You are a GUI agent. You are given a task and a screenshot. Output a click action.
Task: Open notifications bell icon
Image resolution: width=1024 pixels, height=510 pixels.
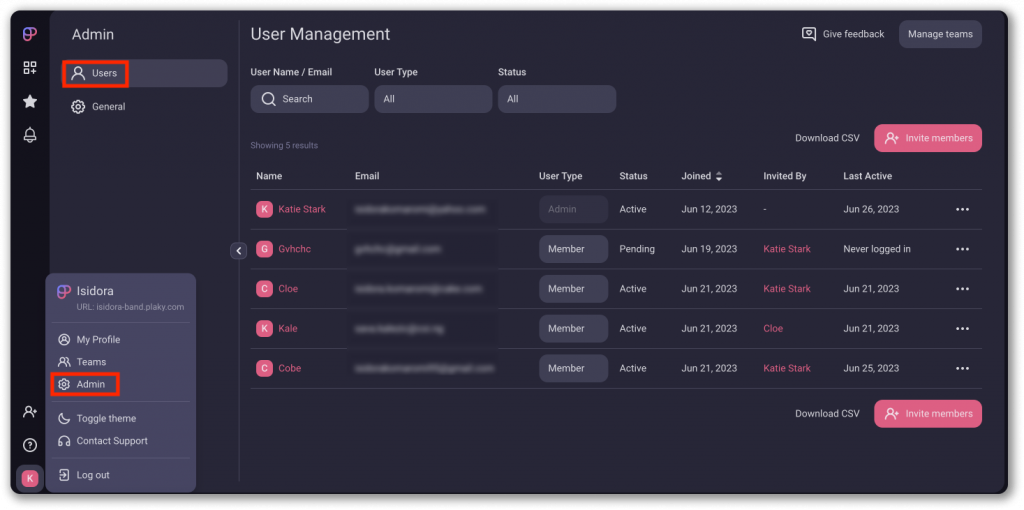click(x=30, y=135)
